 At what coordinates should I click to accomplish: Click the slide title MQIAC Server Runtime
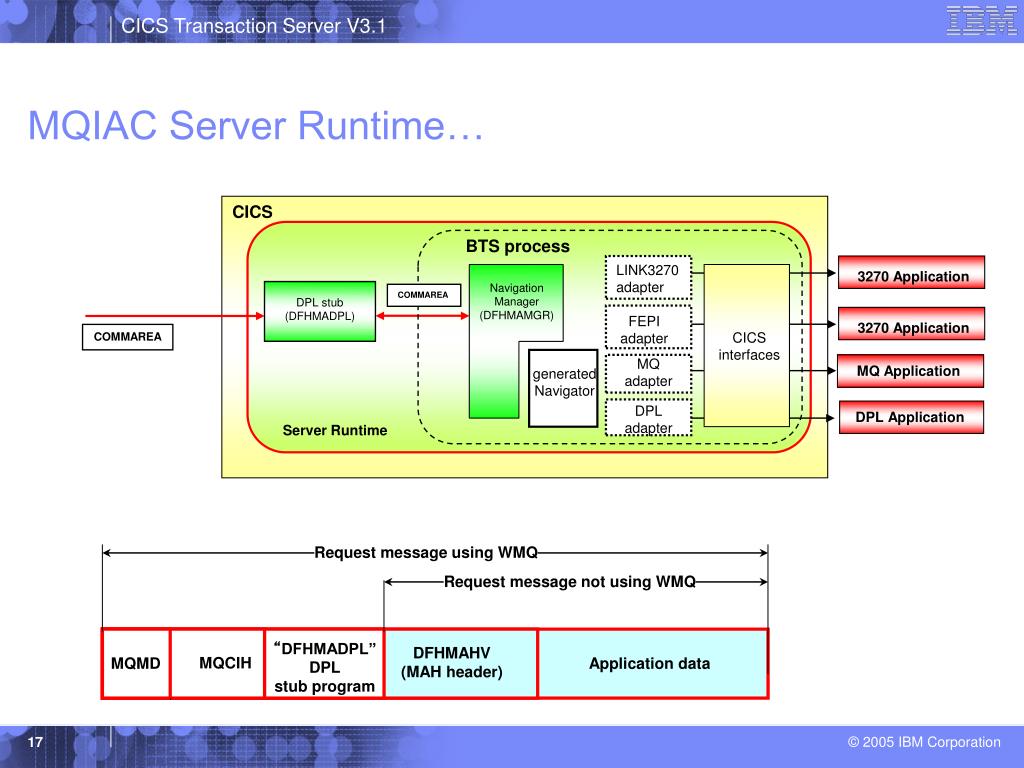255,125
